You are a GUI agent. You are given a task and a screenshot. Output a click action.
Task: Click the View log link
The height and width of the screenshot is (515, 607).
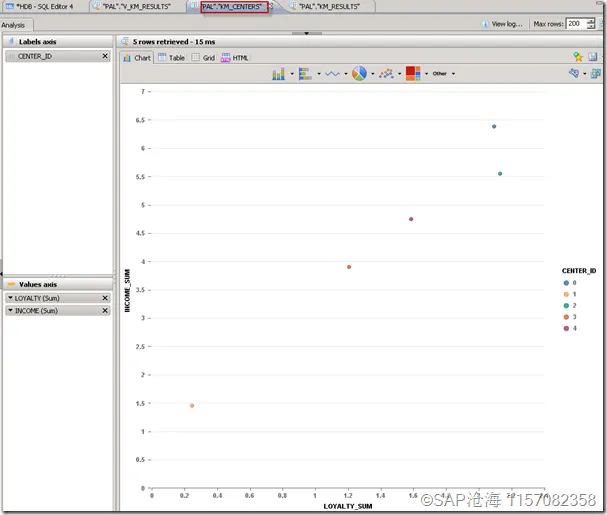click(x=507, y=24)
